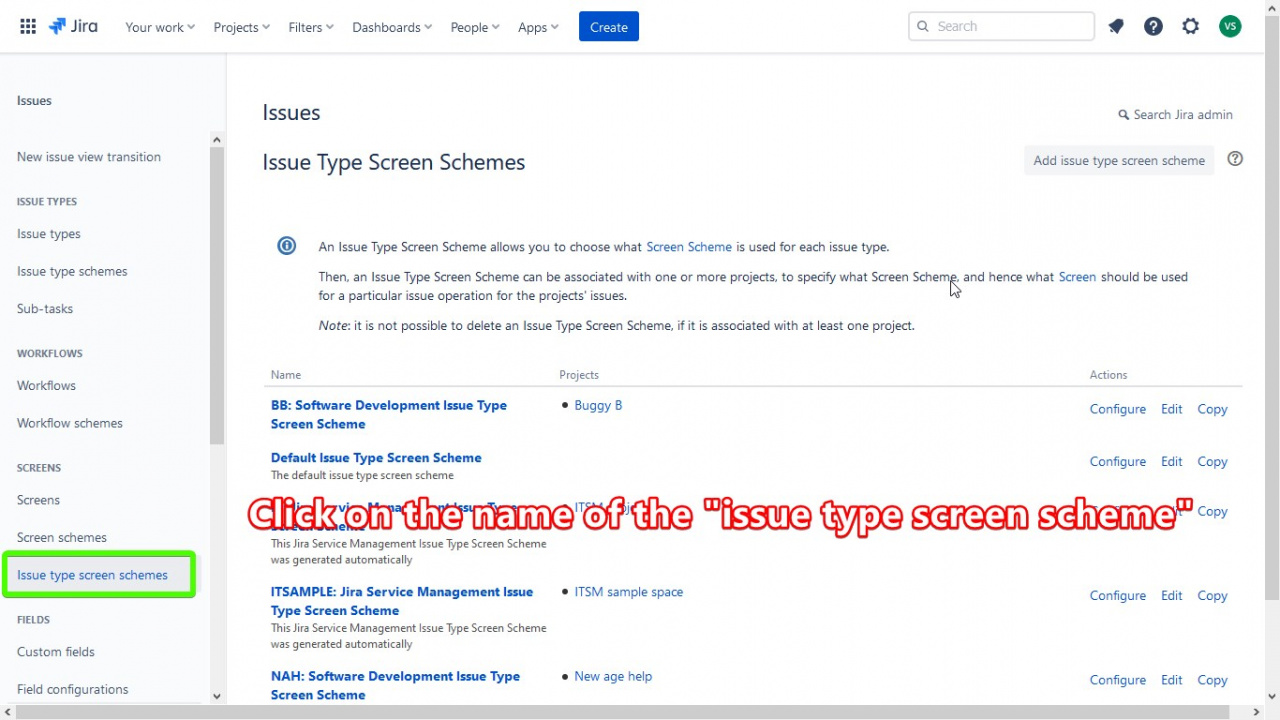
Task: Click the Name column header
Action: [x=286, y=375]
